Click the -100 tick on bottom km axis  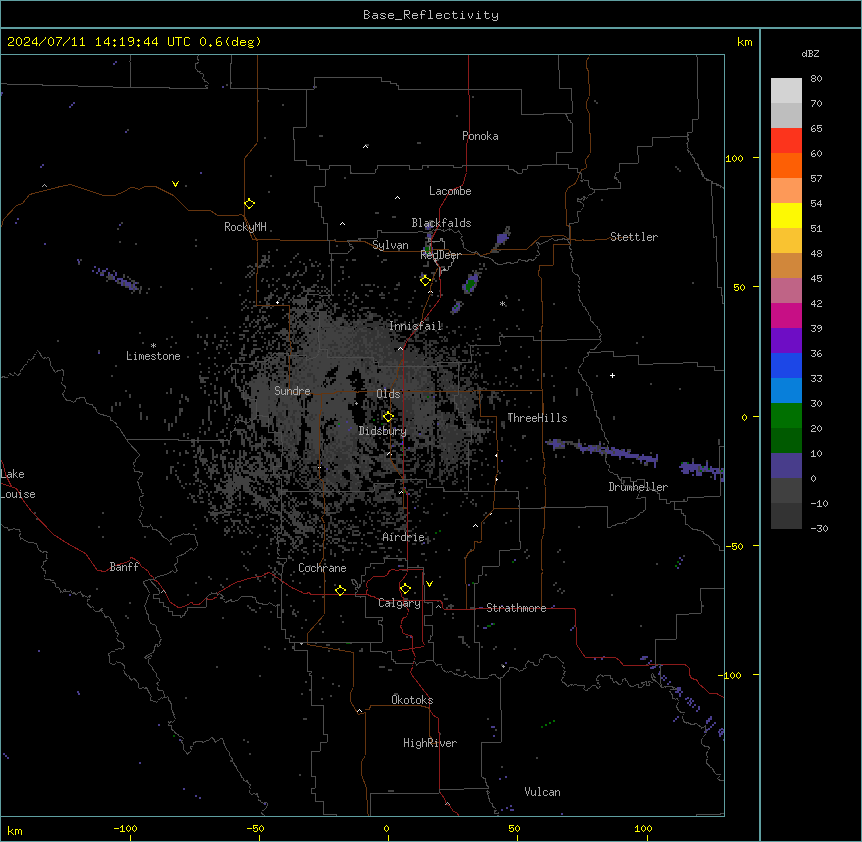point(125,828)
